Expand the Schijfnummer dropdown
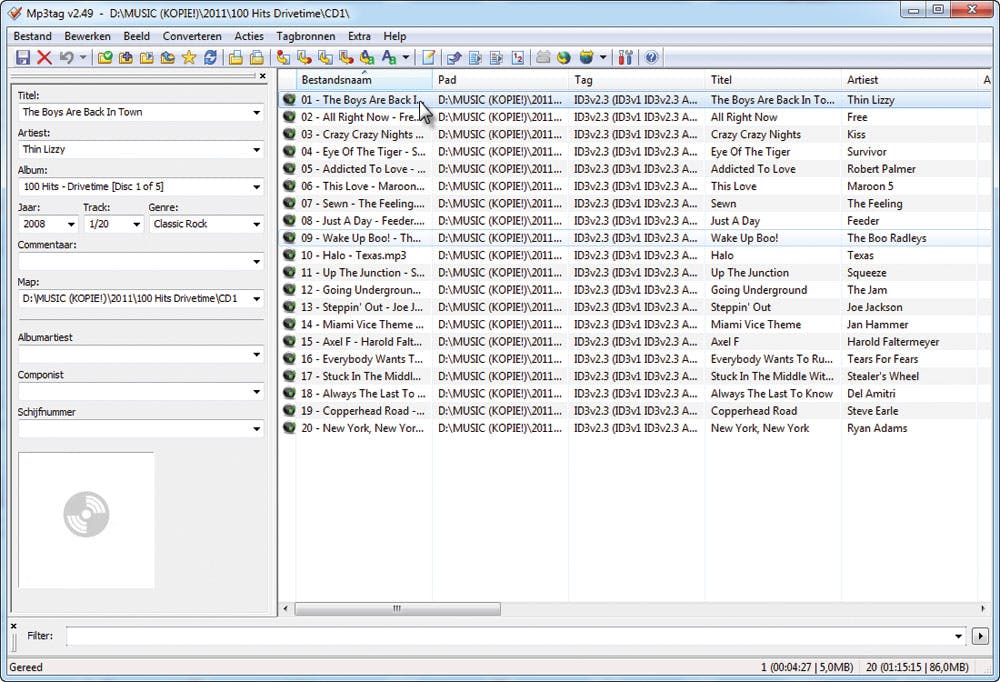This screenshot has height=682, width=1000. 256,429
